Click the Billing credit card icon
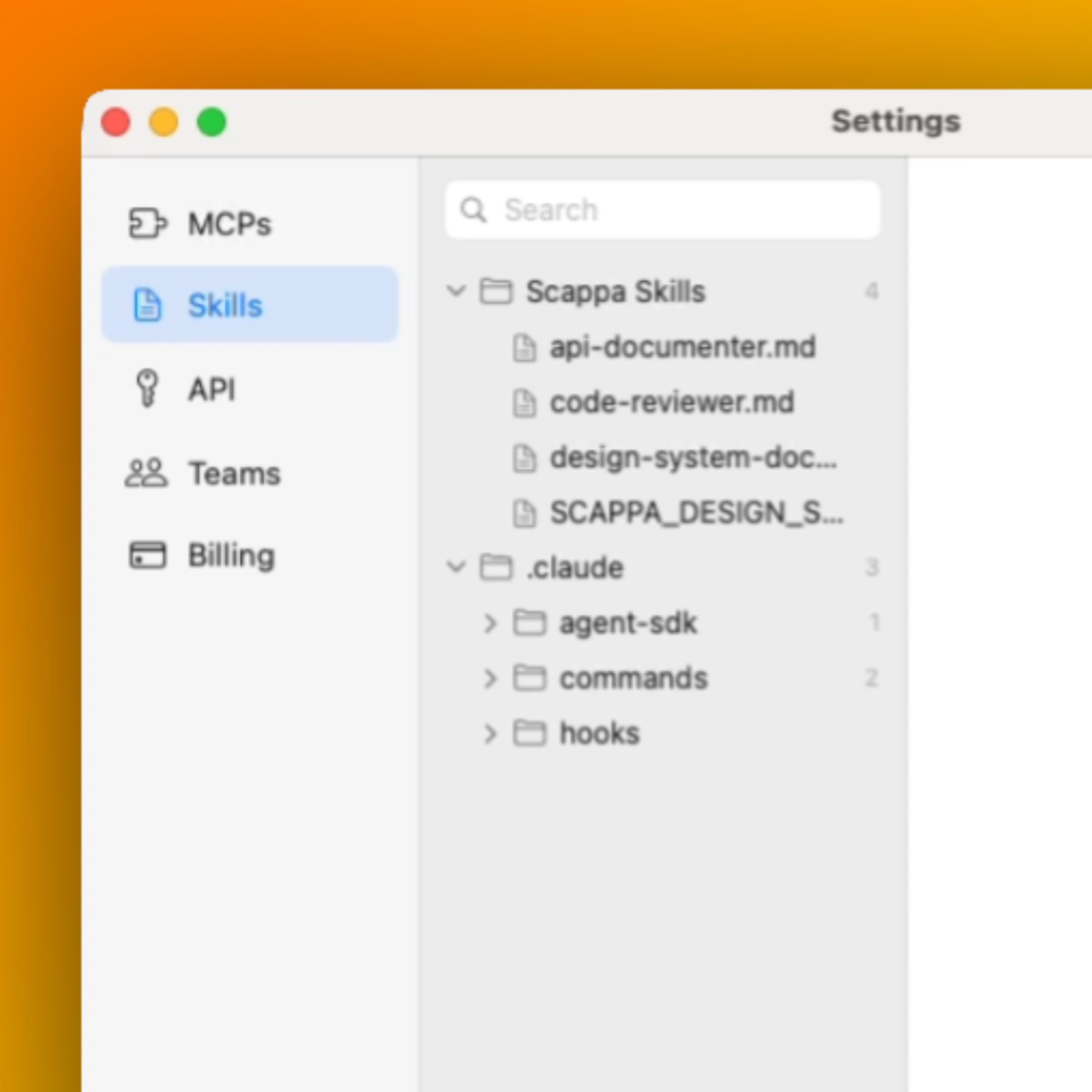The height and width of the screenshot is (1092, 1092). click(x=148, y=555)
